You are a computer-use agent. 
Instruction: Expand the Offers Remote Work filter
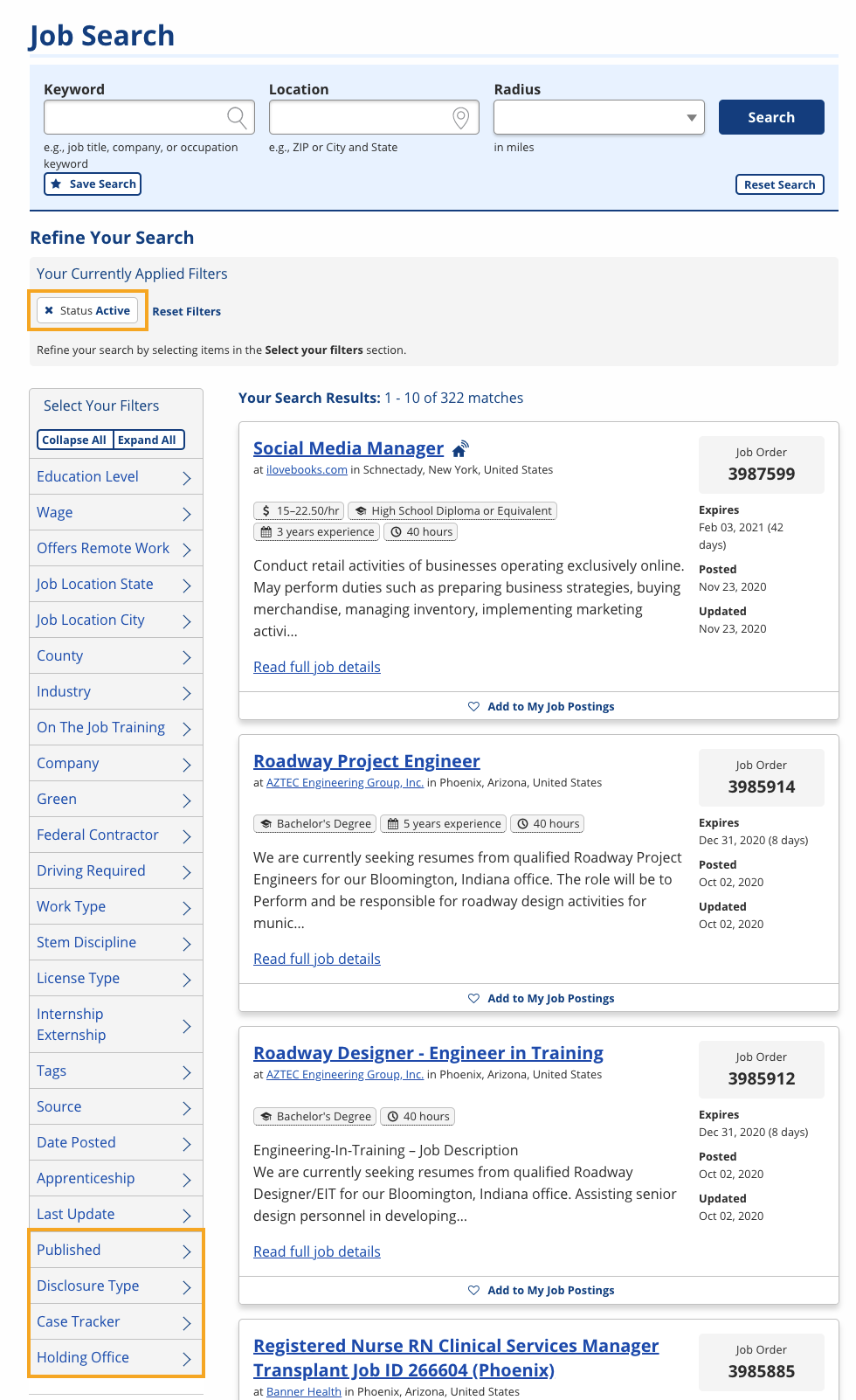116,549
